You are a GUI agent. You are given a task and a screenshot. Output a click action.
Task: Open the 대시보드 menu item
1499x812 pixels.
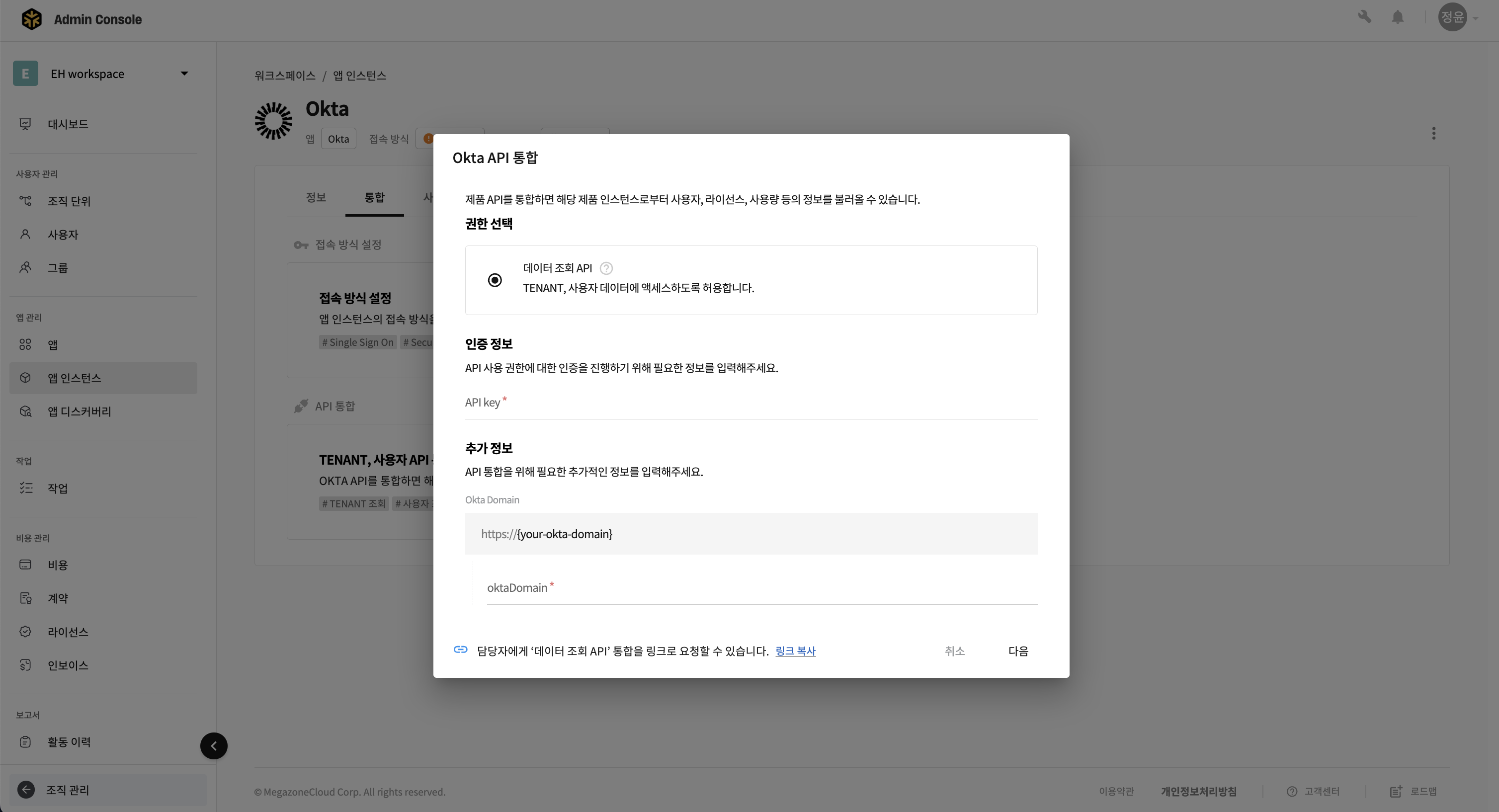pyautogui.click(x=103, y=124)
